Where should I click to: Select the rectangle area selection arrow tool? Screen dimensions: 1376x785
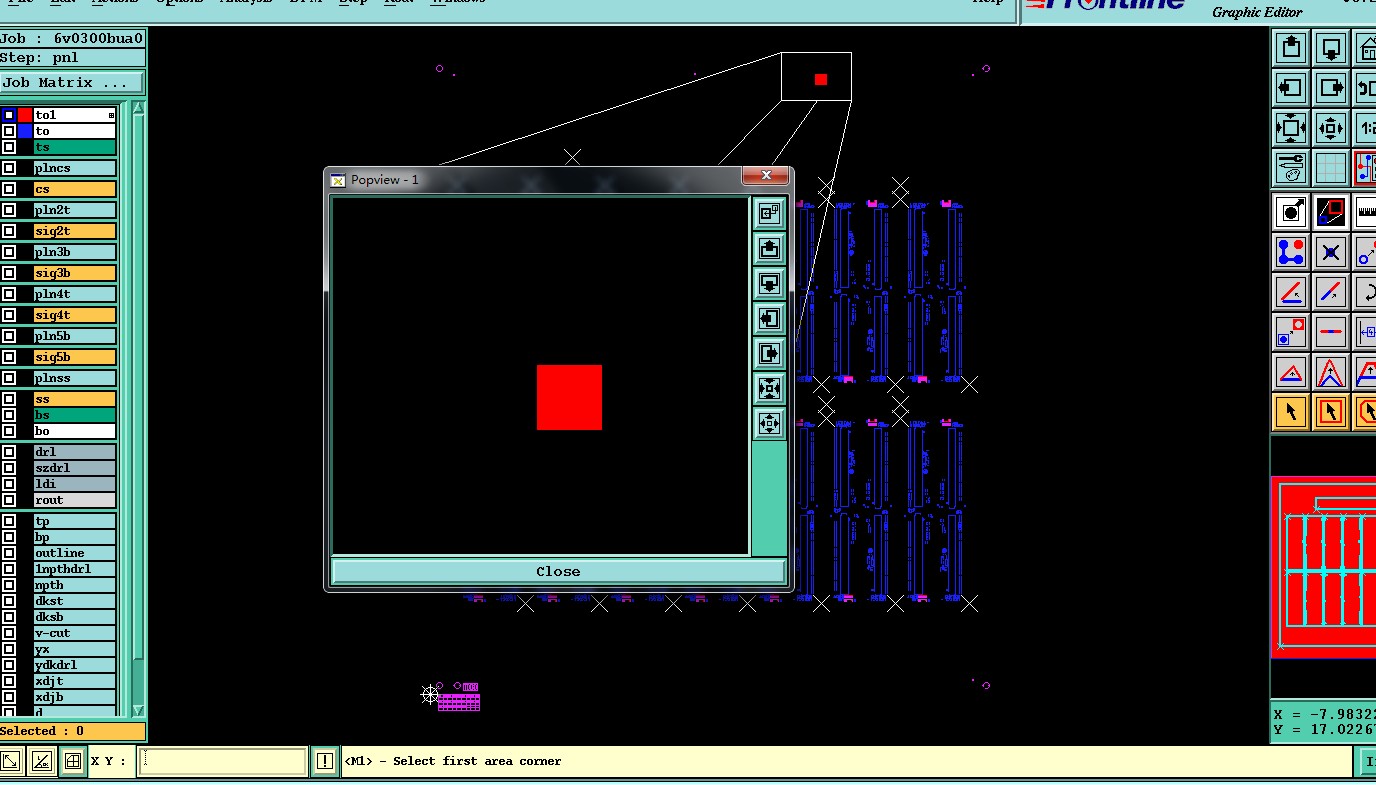point(1330,411)
